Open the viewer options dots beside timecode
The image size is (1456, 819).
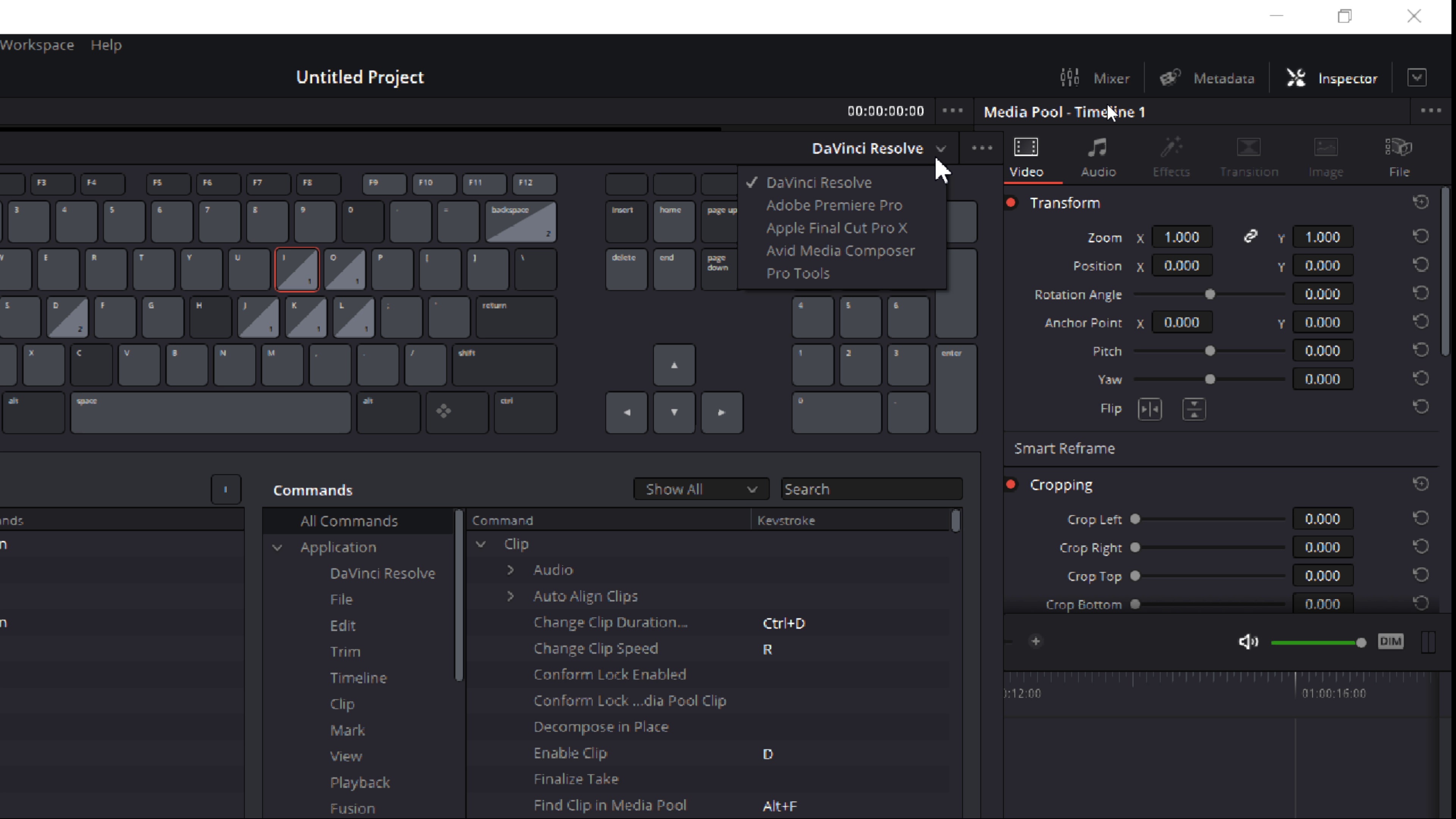click(x=952, y=111)
